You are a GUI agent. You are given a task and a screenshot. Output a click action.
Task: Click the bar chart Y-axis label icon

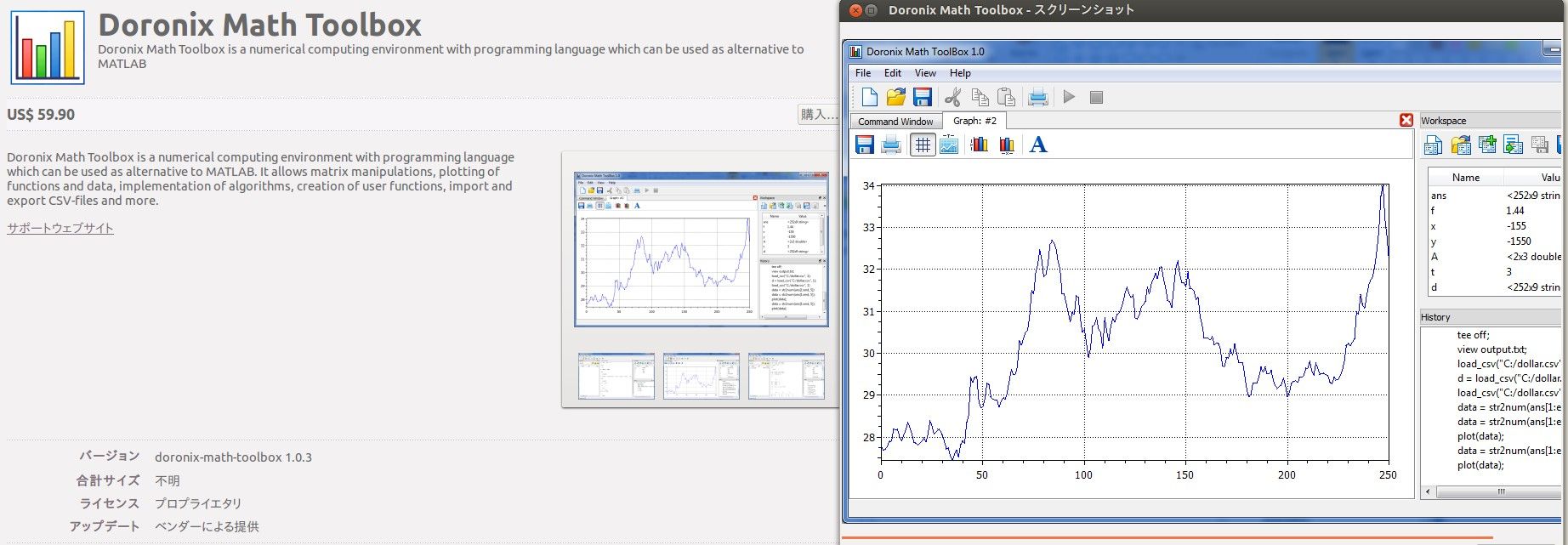(980, 145)
